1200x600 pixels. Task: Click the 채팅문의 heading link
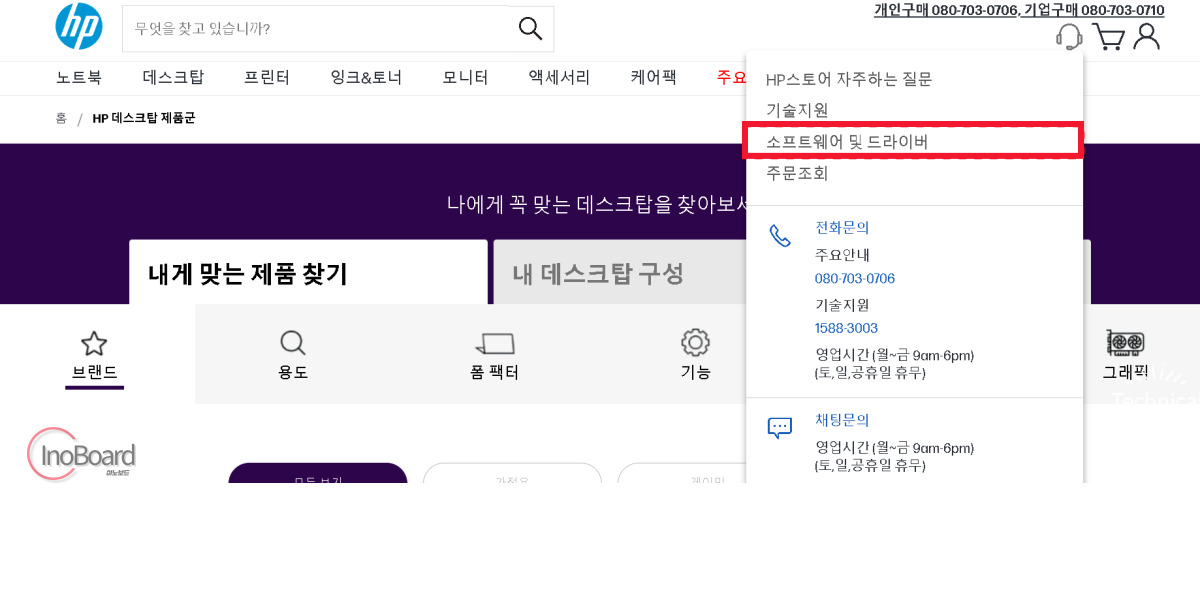842,420
